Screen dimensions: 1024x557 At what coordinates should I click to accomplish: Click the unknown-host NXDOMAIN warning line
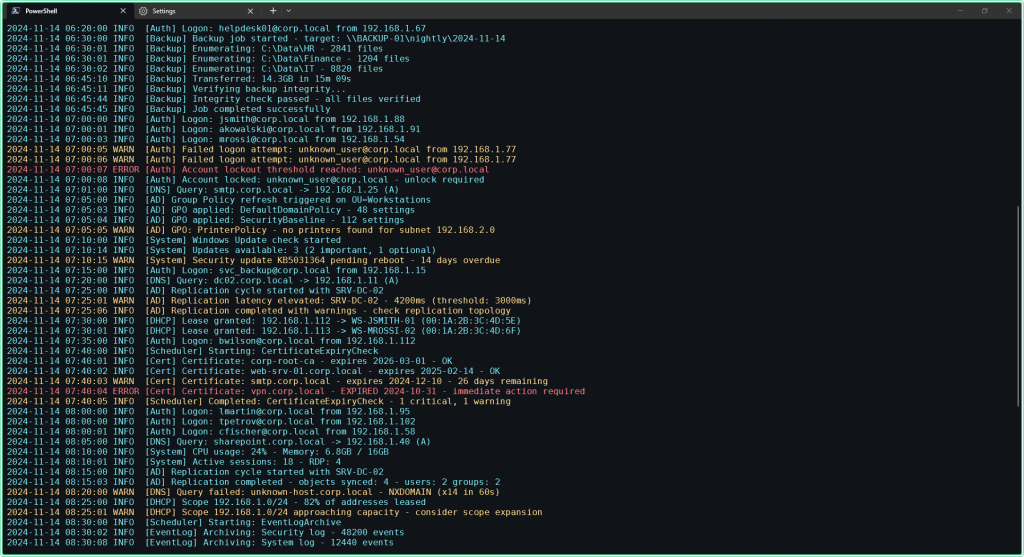tap(253, 492)
